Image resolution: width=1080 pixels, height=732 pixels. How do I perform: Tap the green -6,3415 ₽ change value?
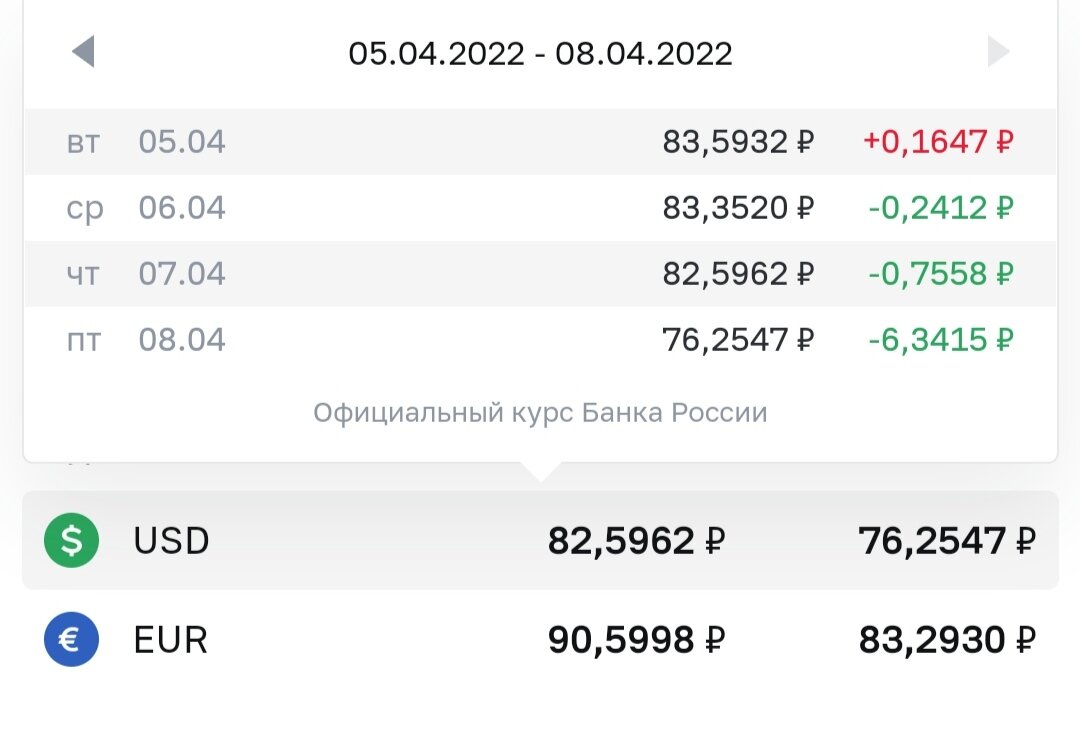(940, 340)
